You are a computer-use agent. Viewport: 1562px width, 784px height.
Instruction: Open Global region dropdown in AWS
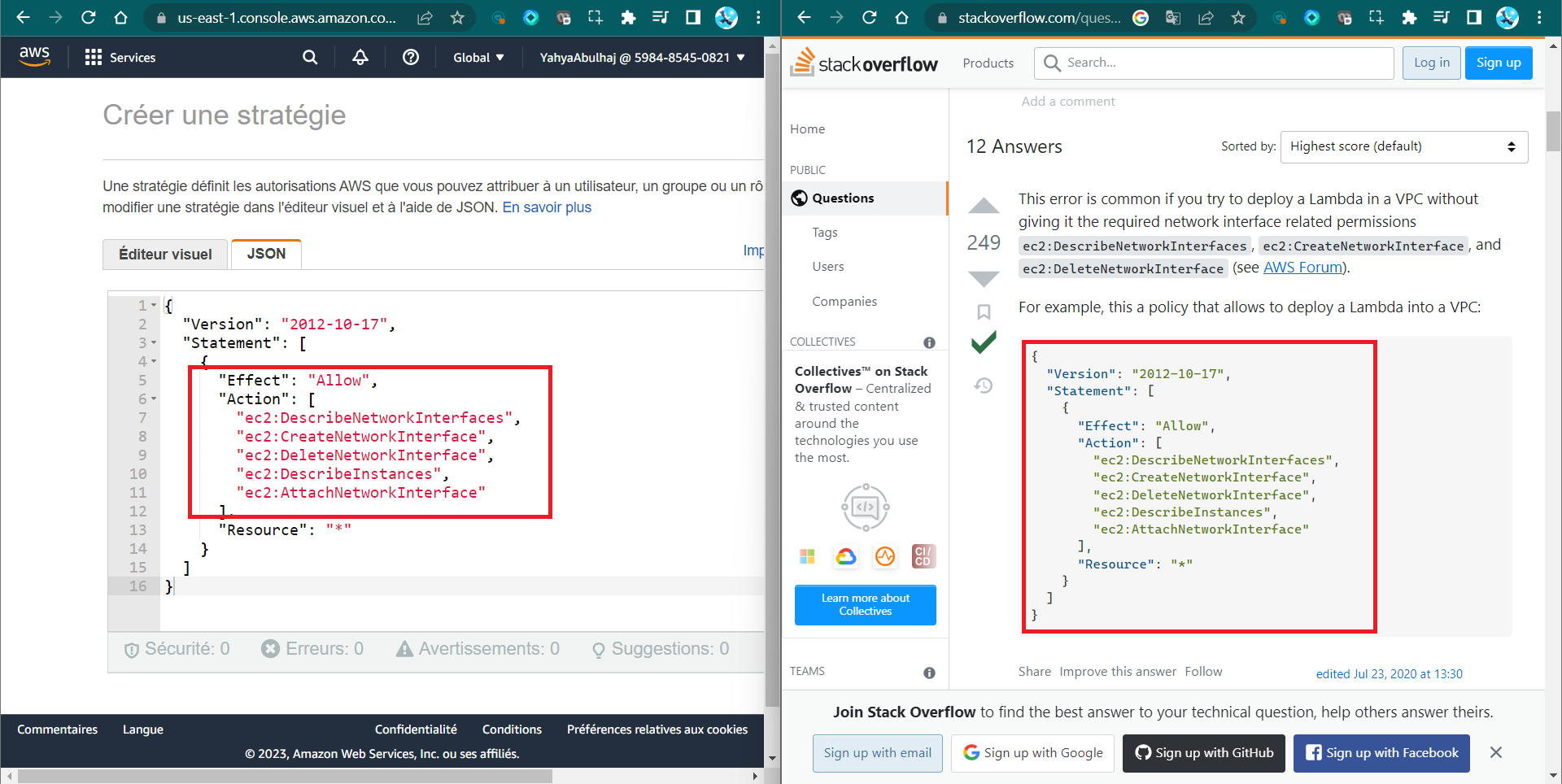point(478,57)
